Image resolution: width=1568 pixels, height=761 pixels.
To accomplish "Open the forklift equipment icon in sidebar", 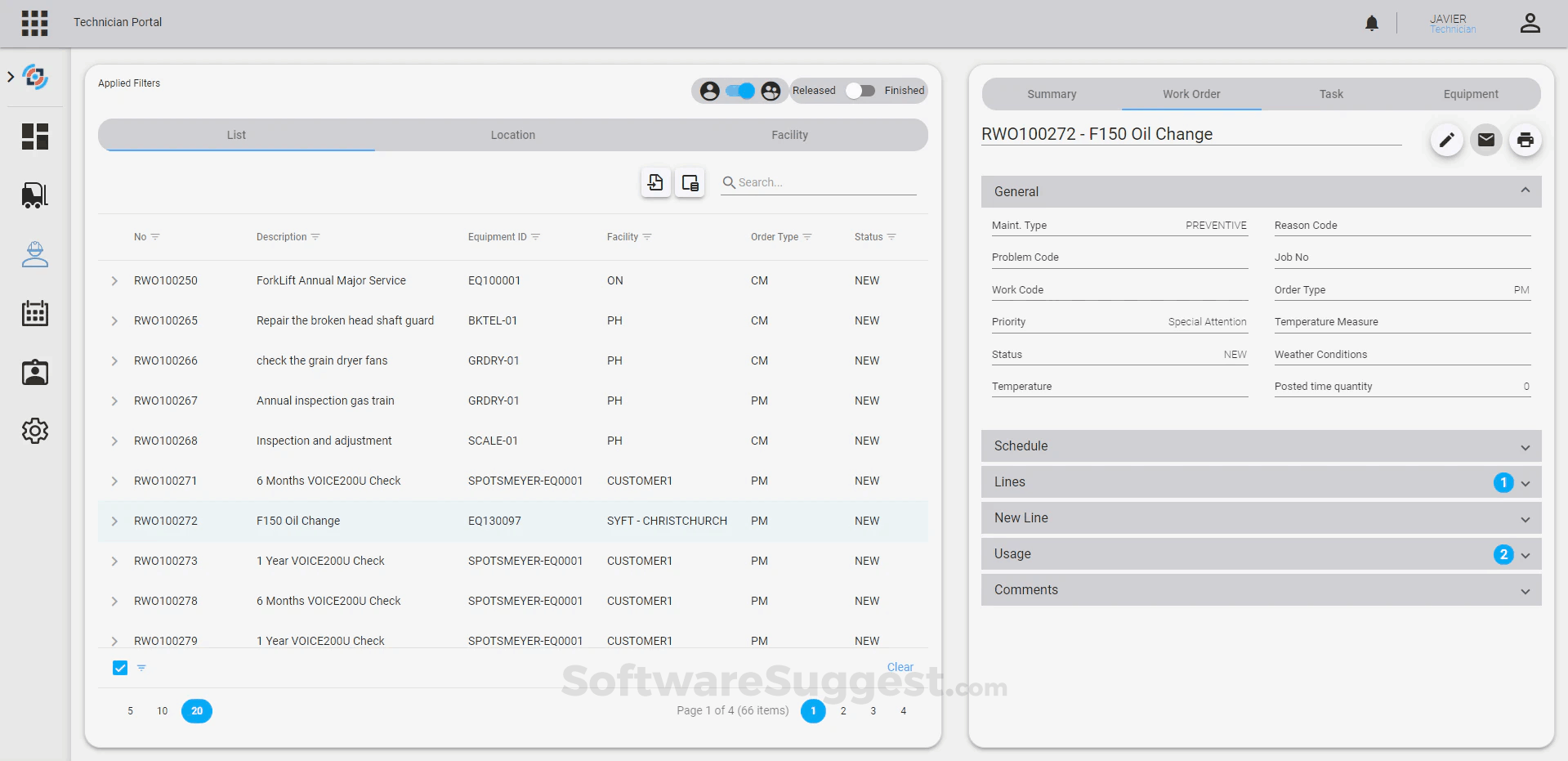I will pos(34,195).
